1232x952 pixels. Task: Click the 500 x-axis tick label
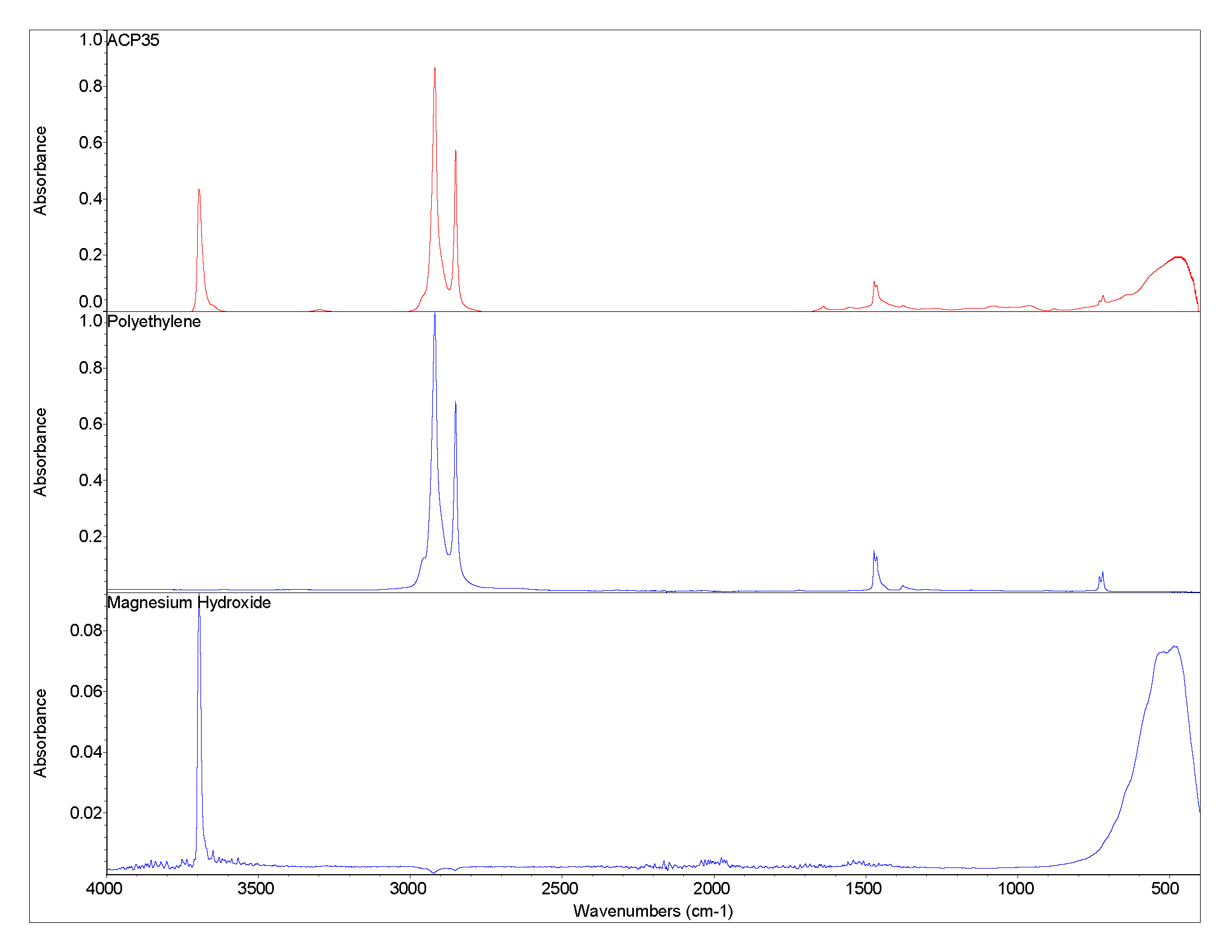pos(1165,889)
